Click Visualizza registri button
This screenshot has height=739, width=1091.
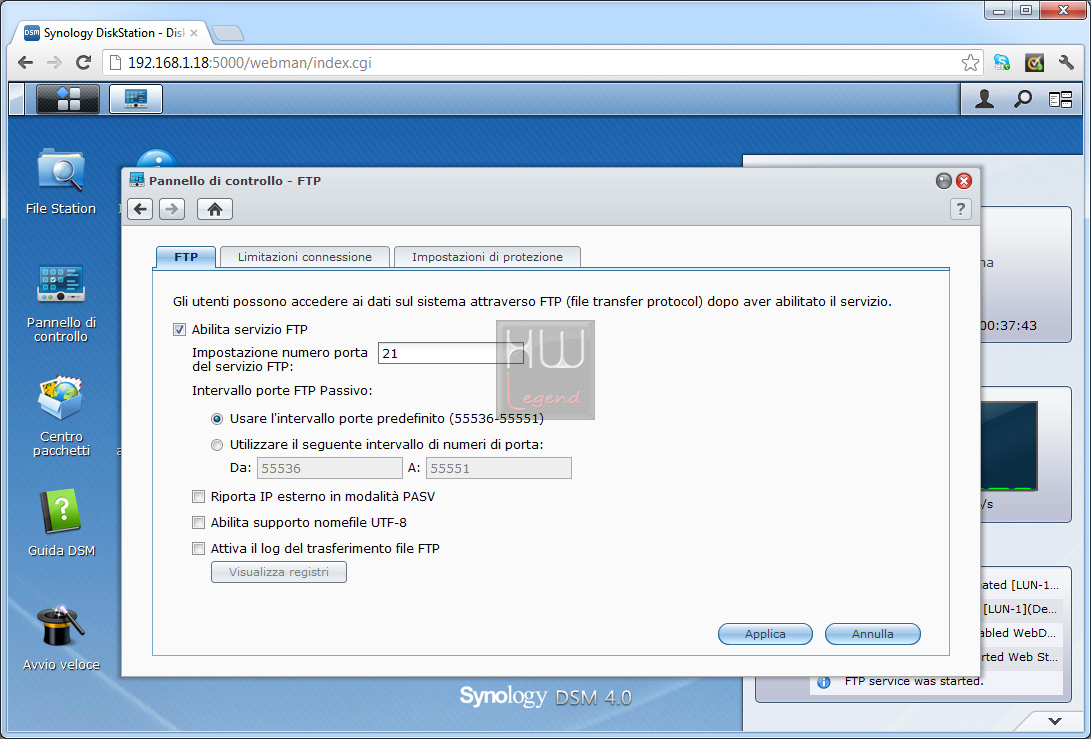pos(279,572)
